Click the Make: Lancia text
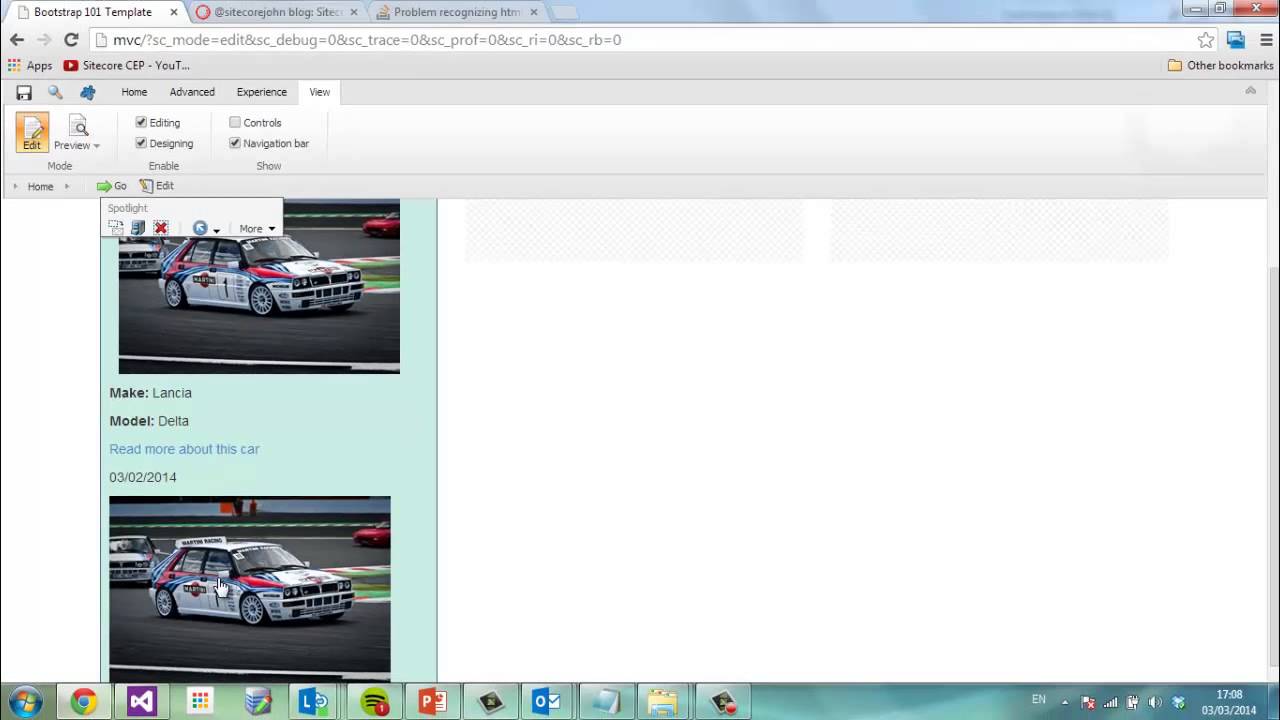 pos(150,393)
